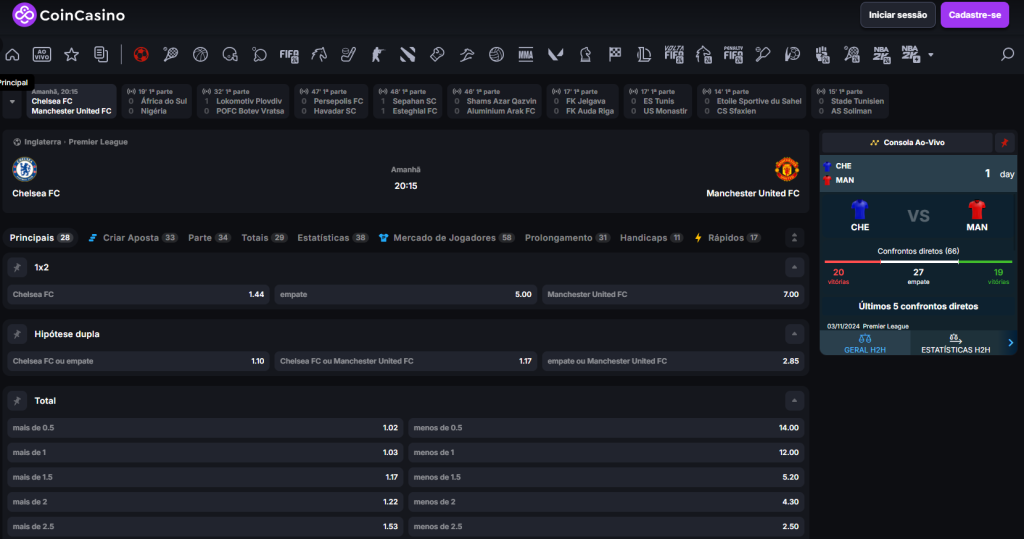The height and width of the screenshot is (539, 1024).
Task: Select the red football sport icon
Action: (x=141, y=55)
